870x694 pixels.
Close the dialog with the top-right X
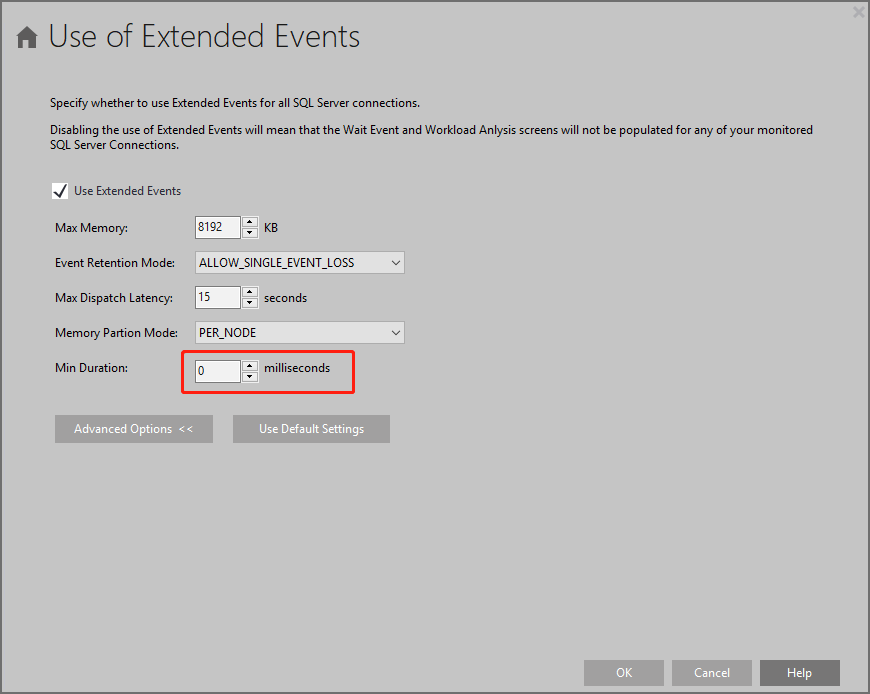858,12
